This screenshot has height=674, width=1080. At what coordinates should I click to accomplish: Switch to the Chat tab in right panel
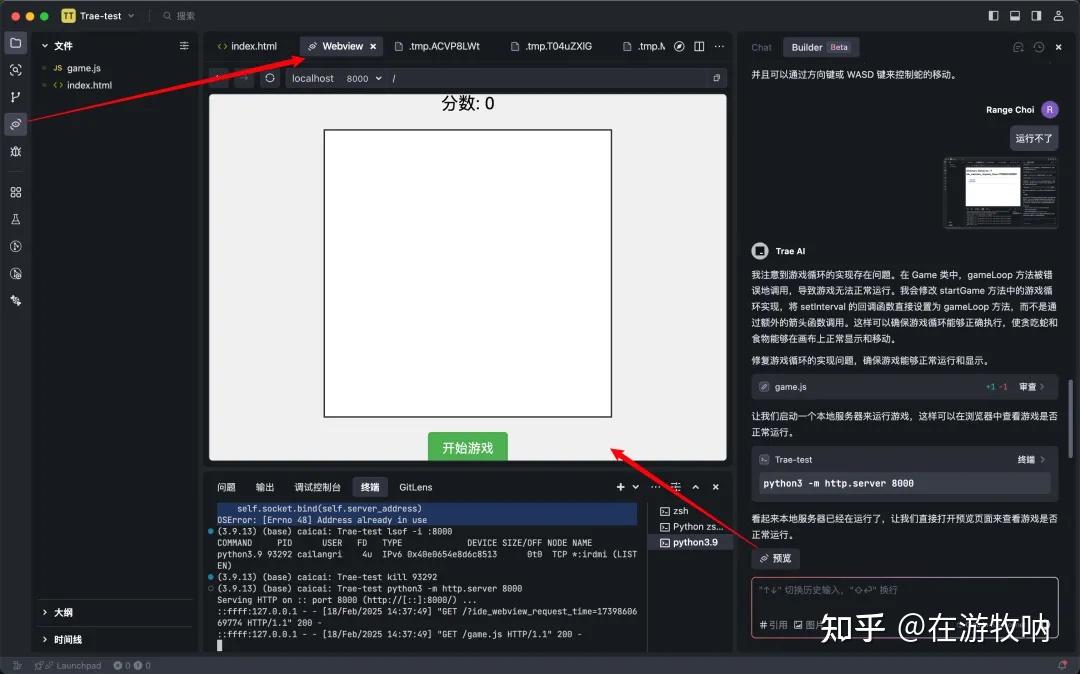761,47
